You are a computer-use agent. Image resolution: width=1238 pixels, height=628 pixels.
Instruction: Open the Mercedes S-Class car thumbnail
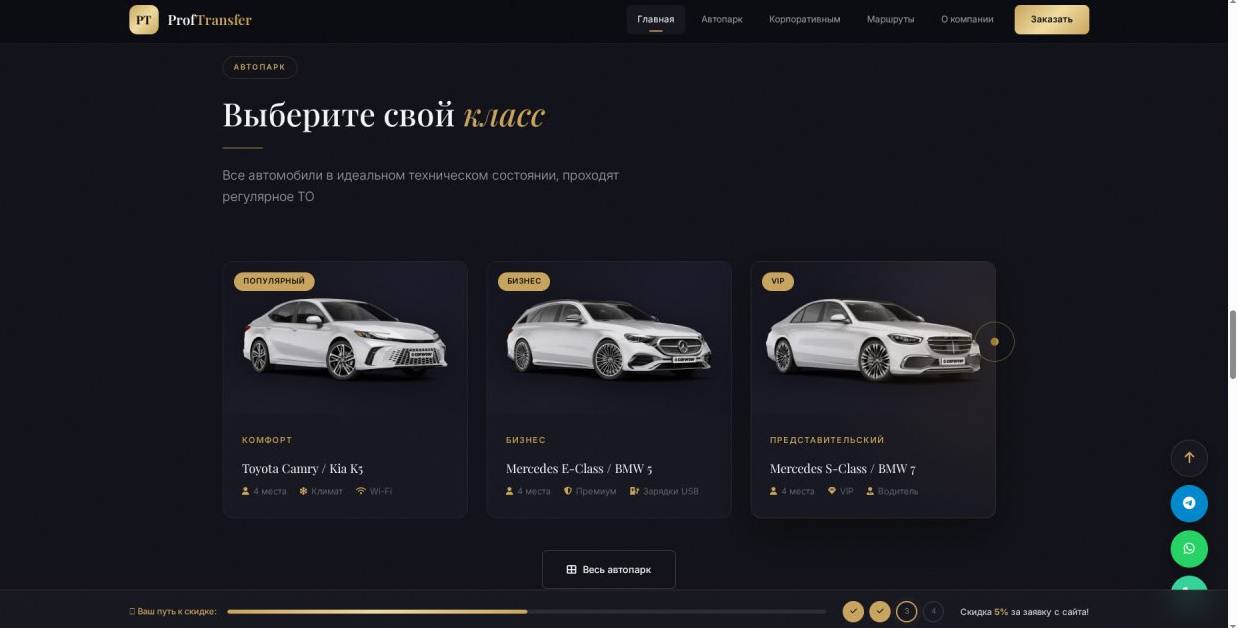(x=873, y=339)
